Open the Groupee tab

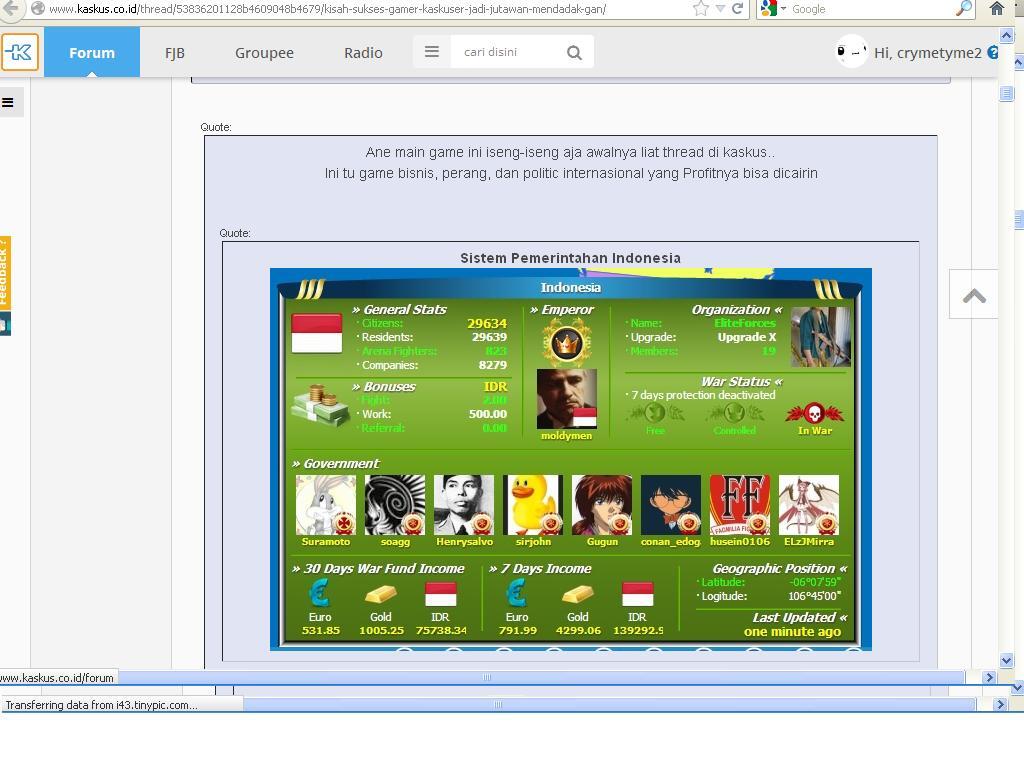[264, 53]
